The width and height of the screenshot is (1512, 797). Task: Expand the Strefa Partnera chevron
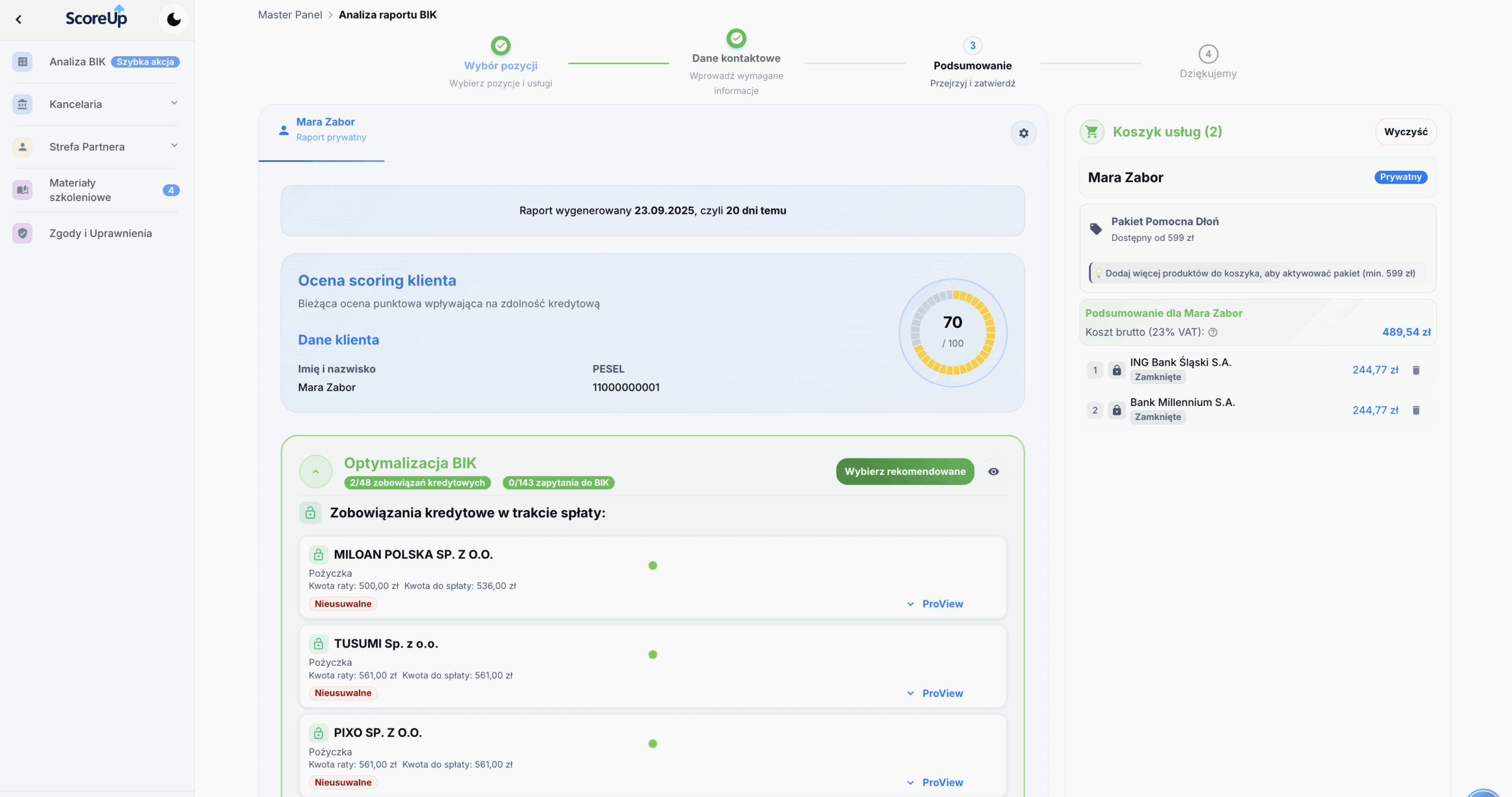(174, 146)
